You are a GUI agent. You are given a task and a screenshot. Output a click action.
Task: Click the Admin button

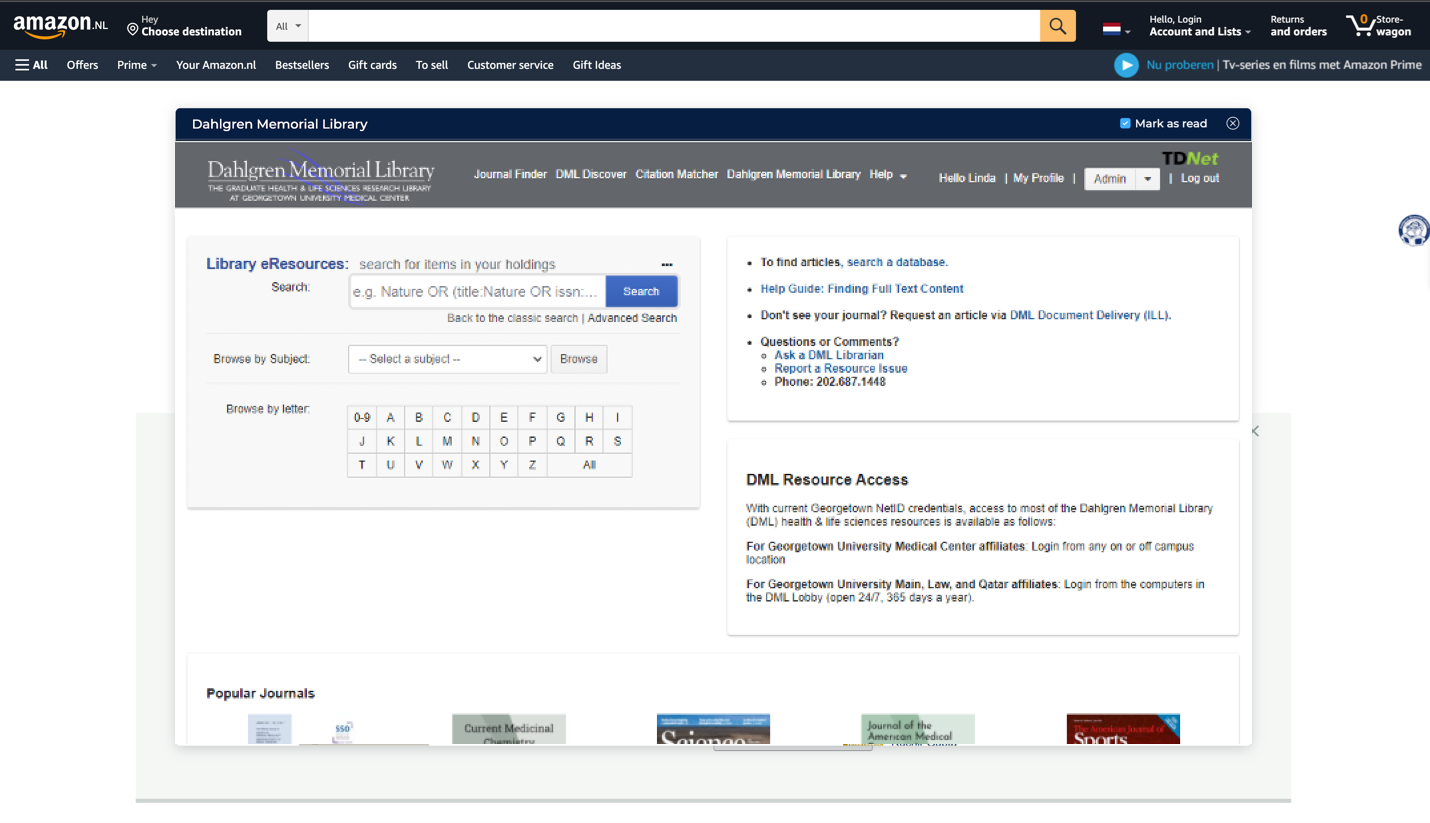click(1110, 179)
